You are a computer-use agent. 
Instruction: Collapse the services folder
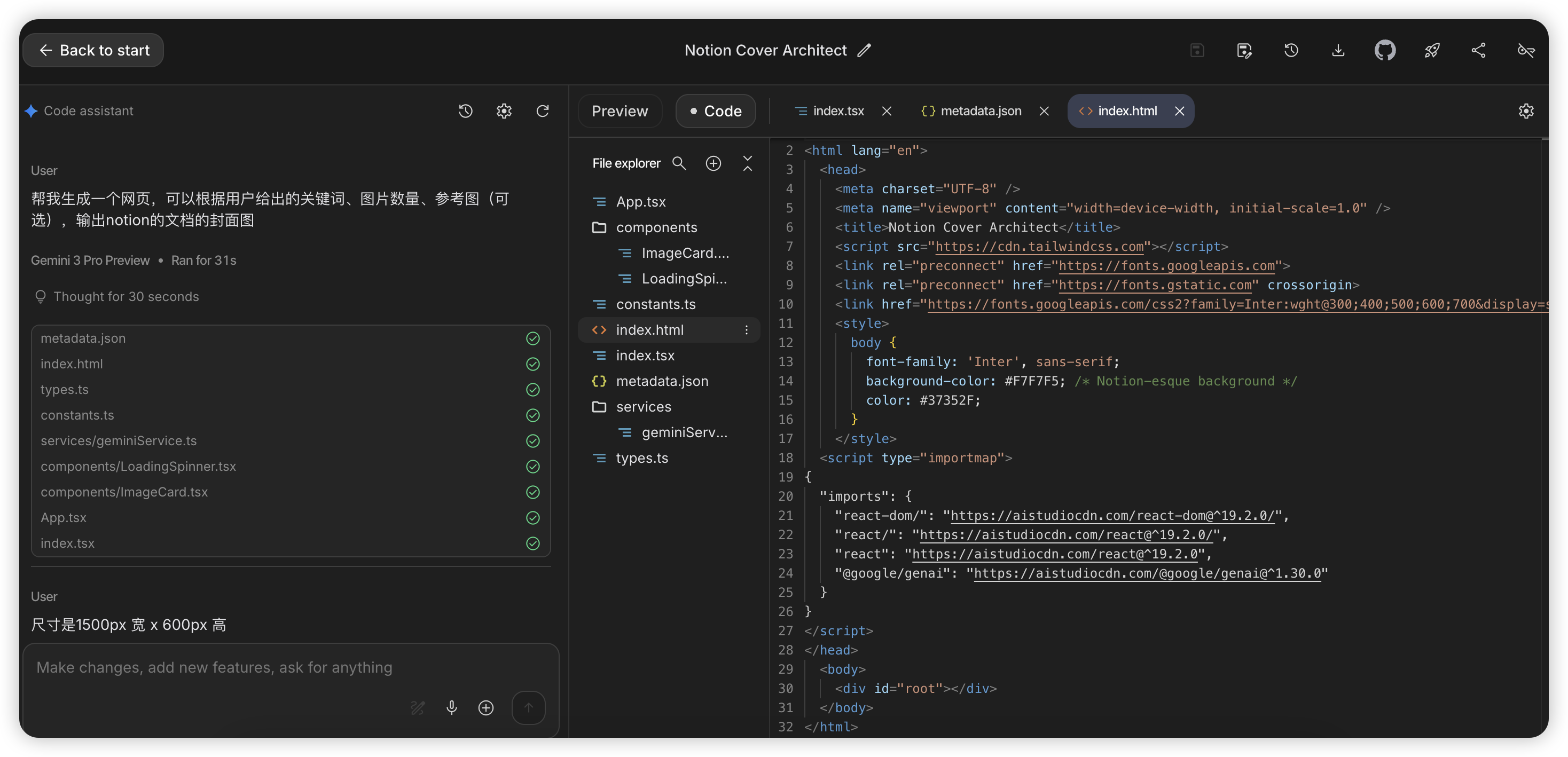coord(643,406)
